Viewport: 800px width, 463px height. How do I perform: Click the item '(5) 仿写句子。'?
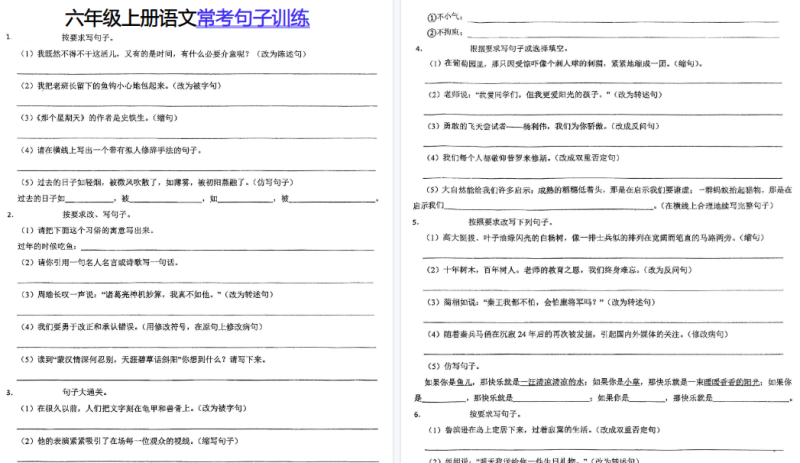point(454,366)
